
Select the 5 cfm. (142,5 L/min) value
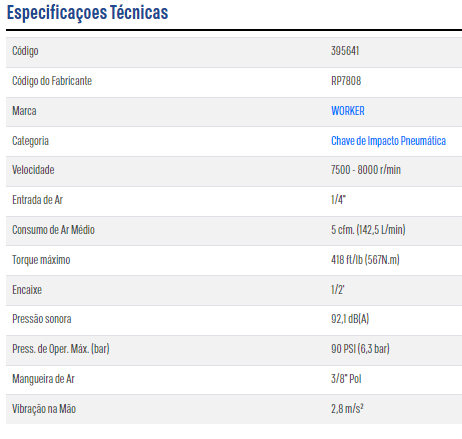[368, 230]
